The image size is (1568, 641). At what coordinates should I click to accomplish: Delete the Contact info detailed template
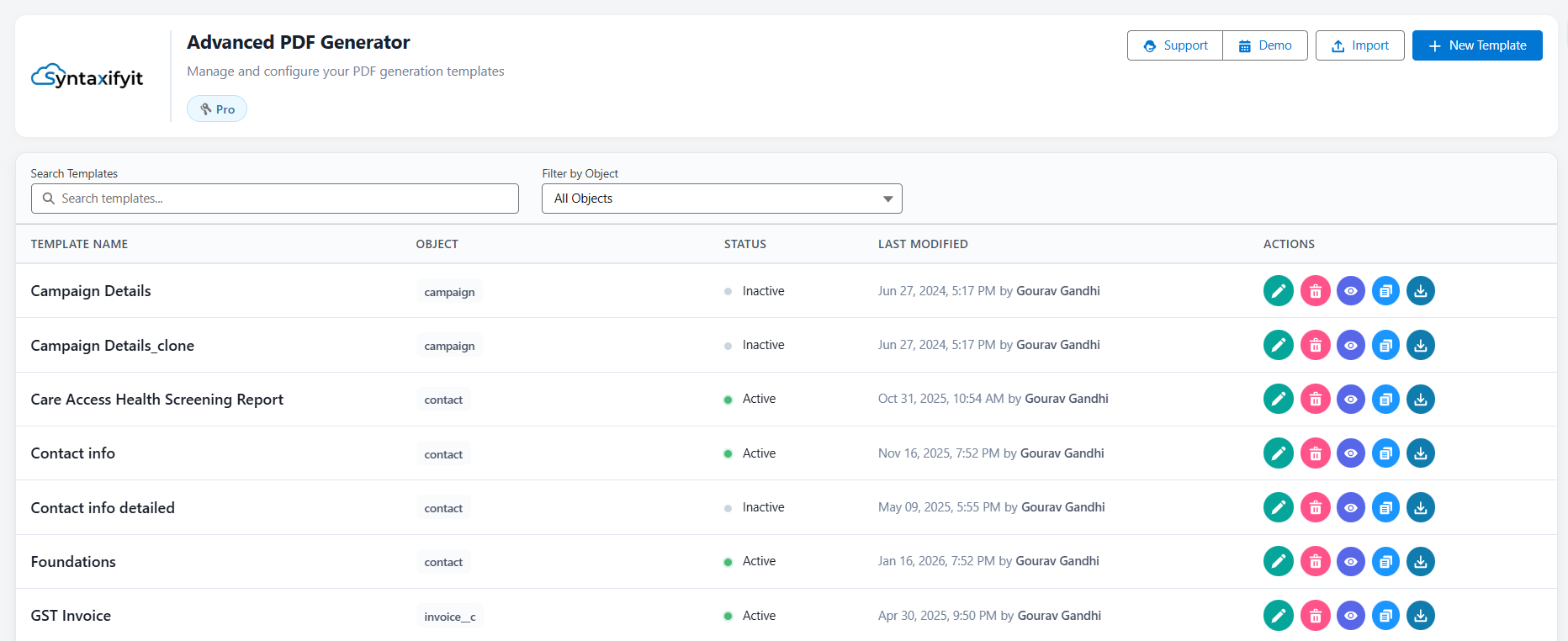[x=1315, y=507]
